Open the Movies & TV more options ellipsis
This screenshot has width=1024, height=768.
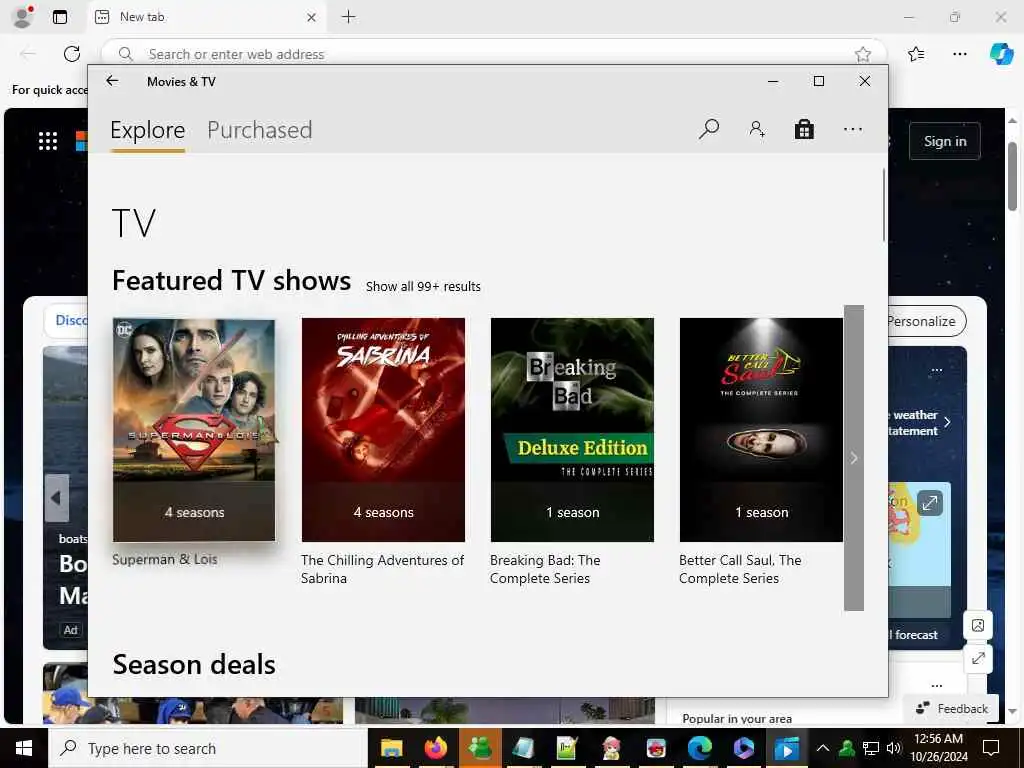[852, 129]
